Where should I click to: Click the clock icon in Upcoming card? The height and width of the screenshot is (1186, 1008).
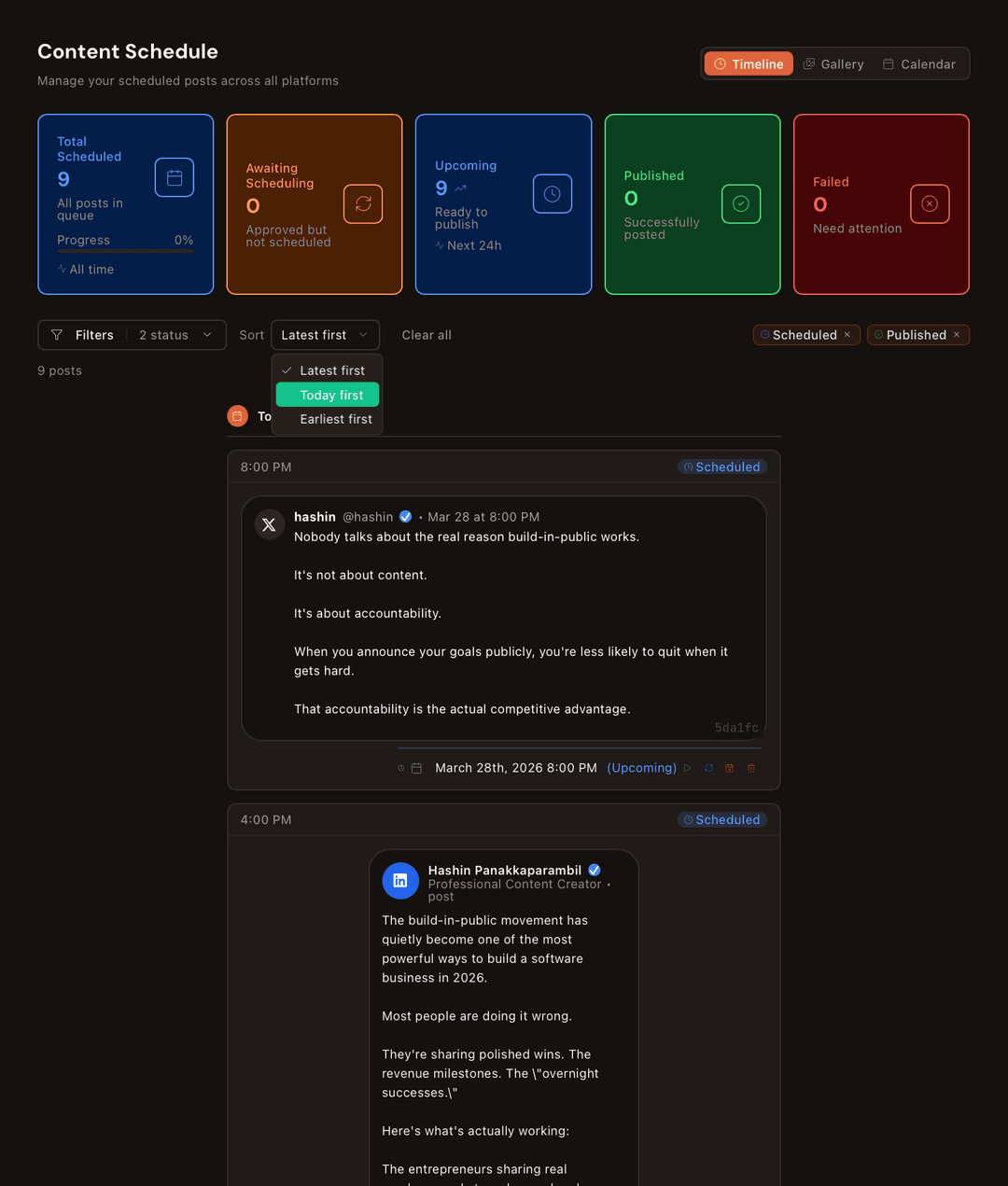click(x=553, y=193)
